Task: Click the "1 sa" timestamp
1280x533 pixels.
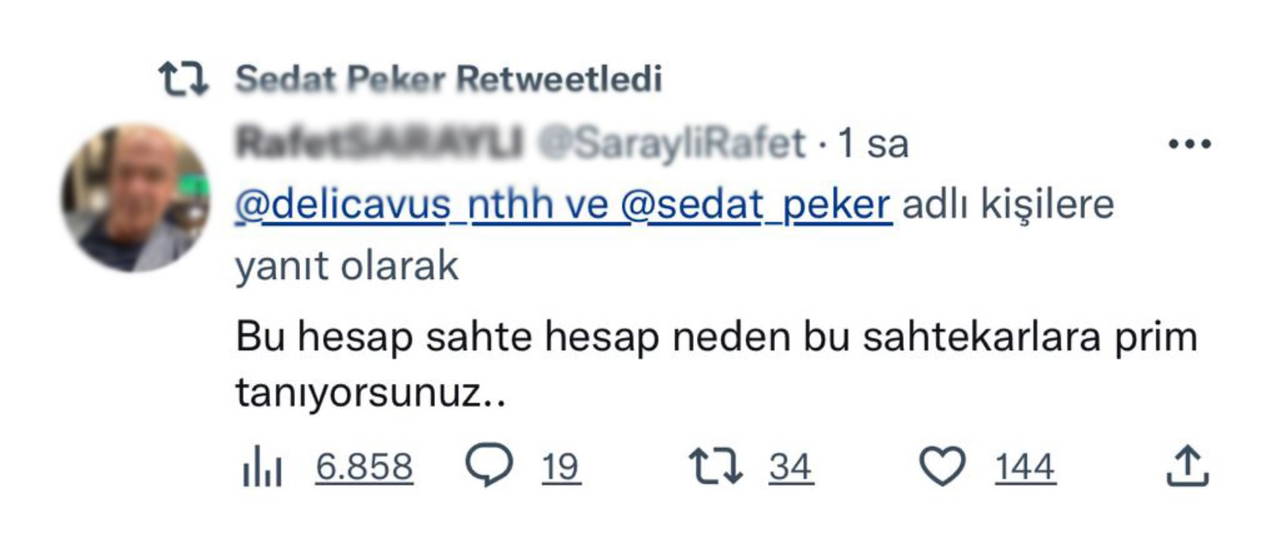Action: click(x=874, y=144)
